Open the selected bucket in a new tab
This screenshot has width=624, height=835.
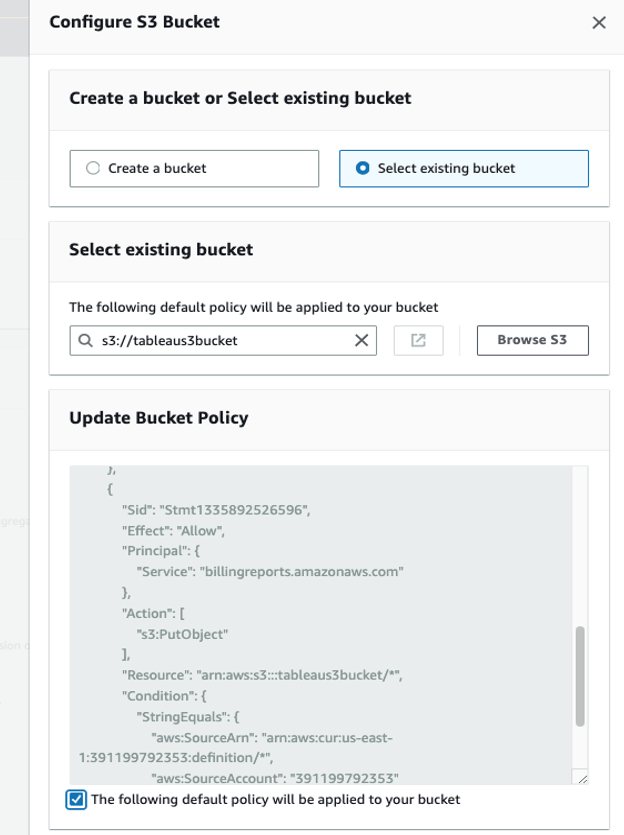(419, 340)
